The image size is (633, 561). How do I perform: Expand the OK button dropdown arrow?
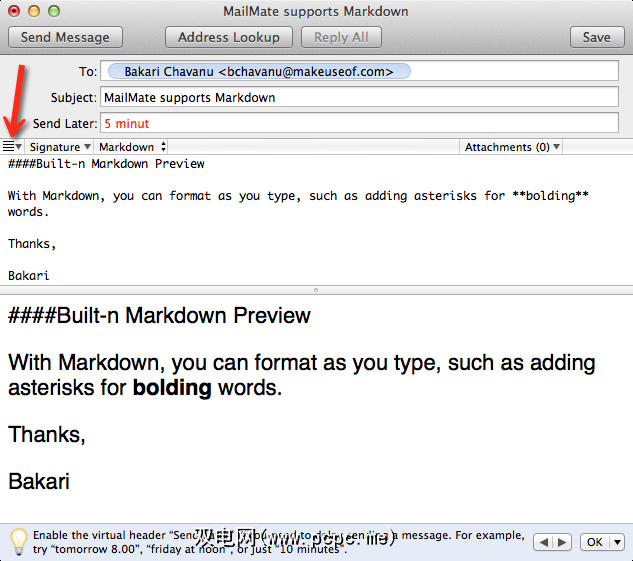pos(617,542)
